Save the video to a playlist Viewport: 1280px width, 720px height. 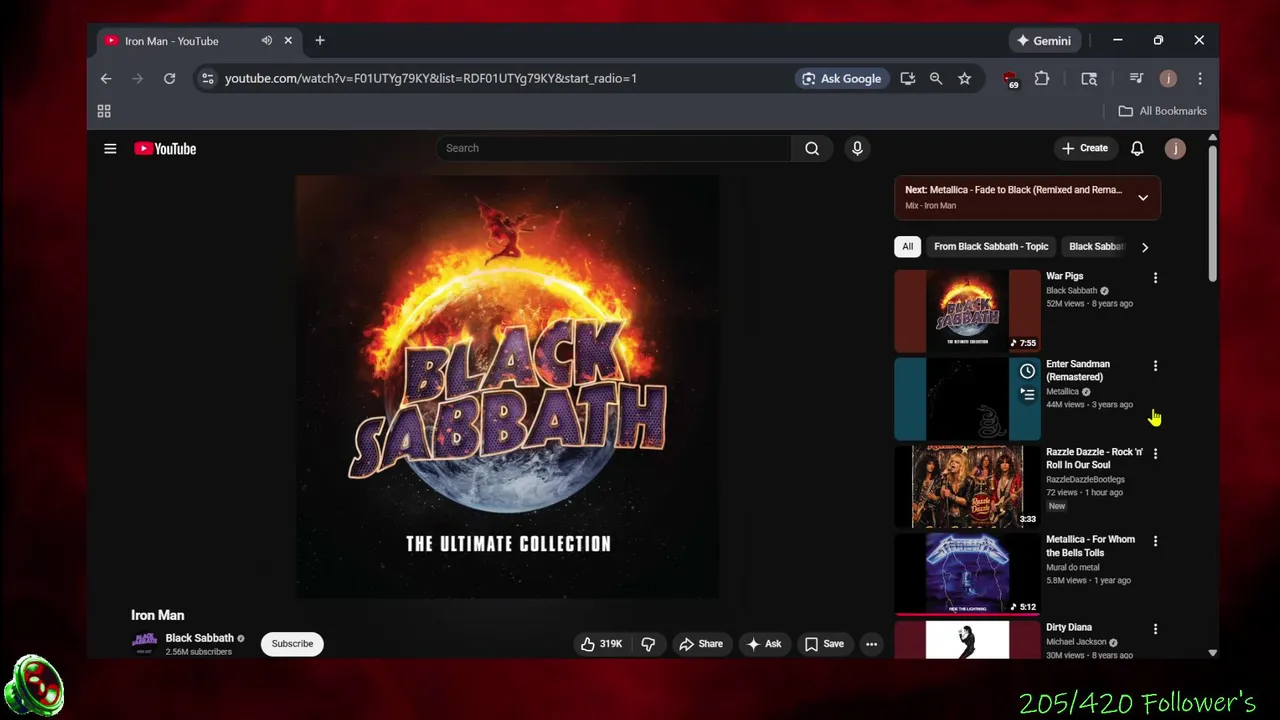(824, 644)
